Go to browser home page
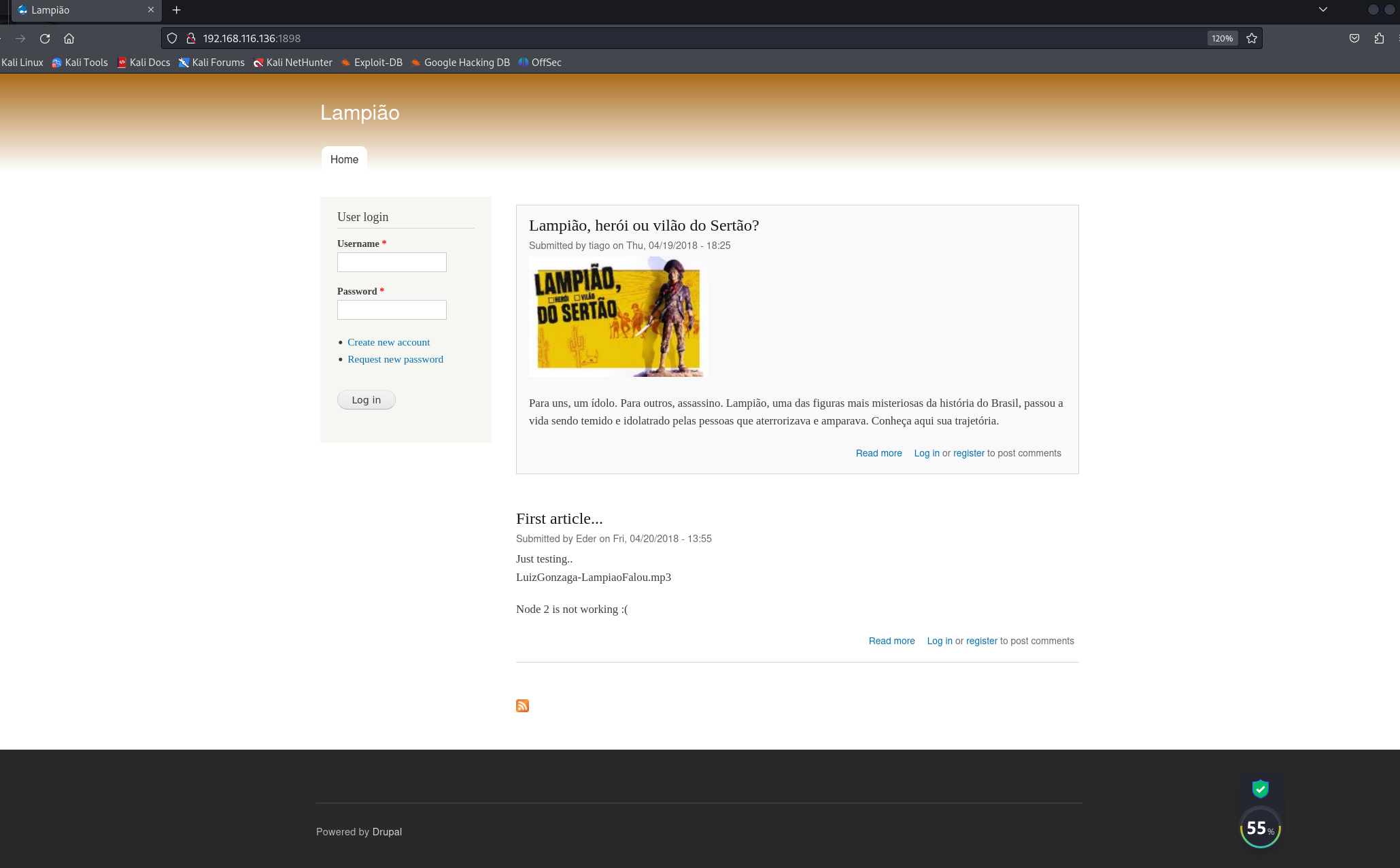The width and height of the screenshot is (1400, 868). tap(69, 39)
